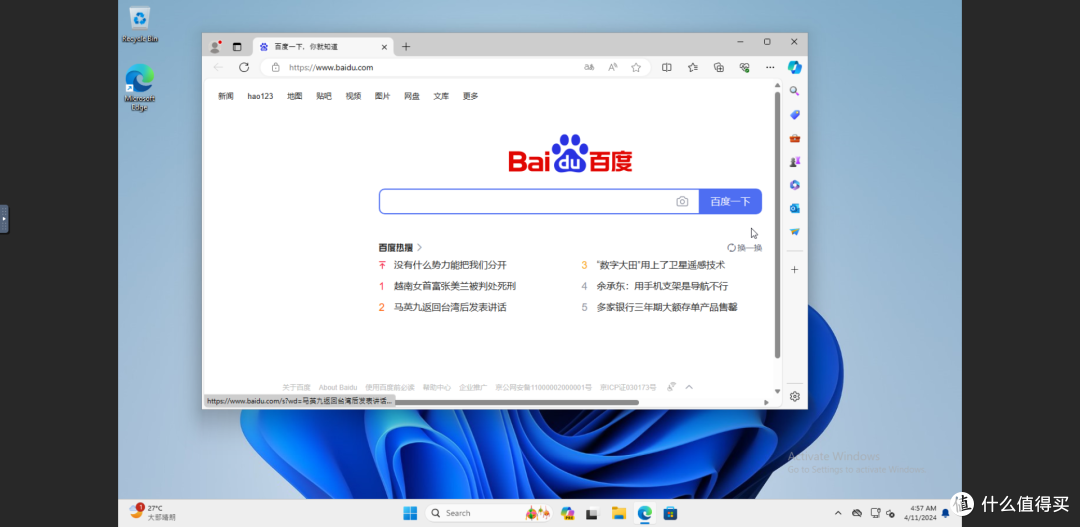Viewport: 1080px width, 527px height.
Task: Open the 贴吧 navigation link
Action: click(x=324, y=96)
